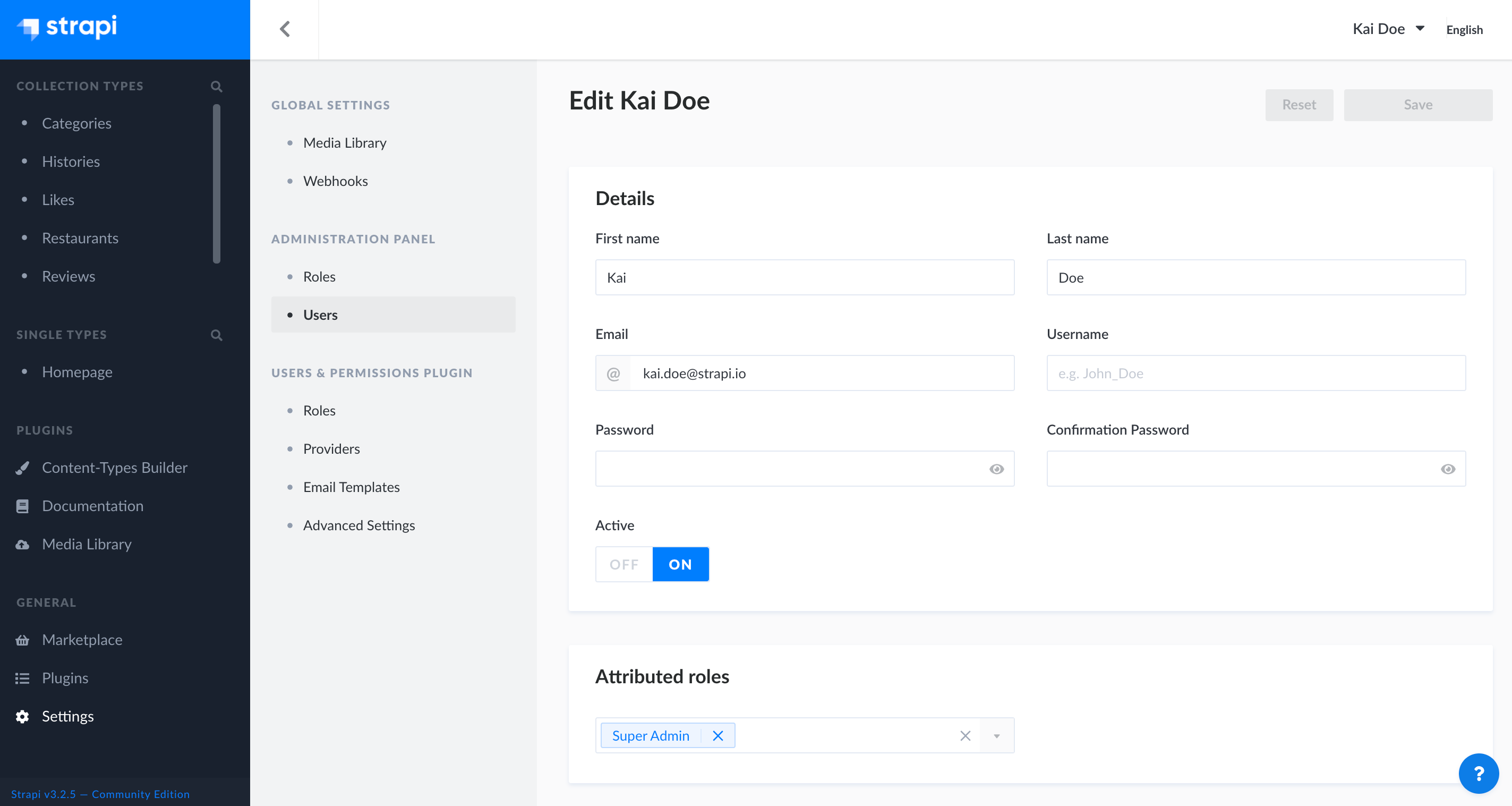Reveal the Confirmation Password contents

1449,469
